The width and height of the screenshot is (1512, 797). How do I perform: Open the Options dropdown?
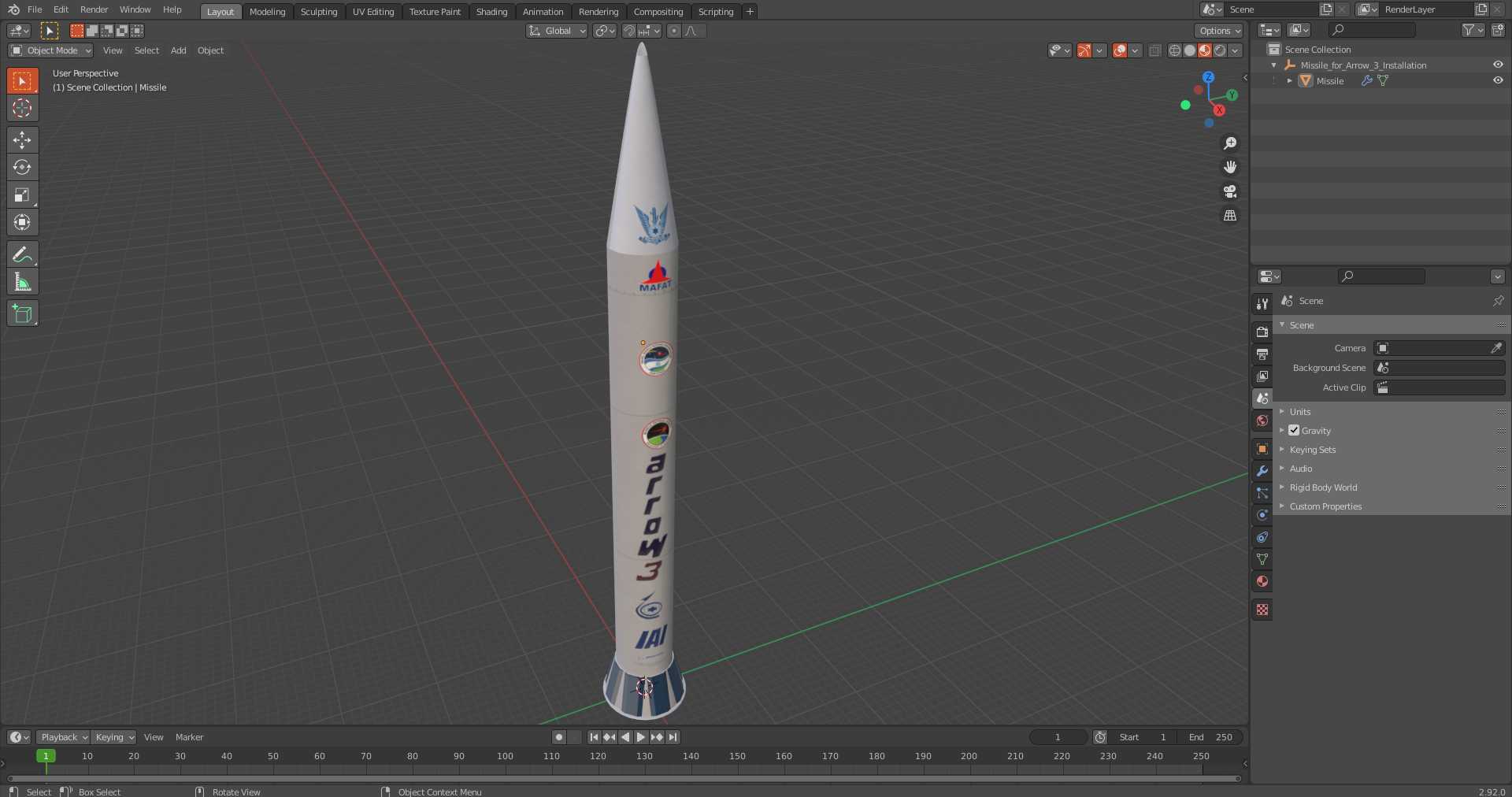point(1219,31)
